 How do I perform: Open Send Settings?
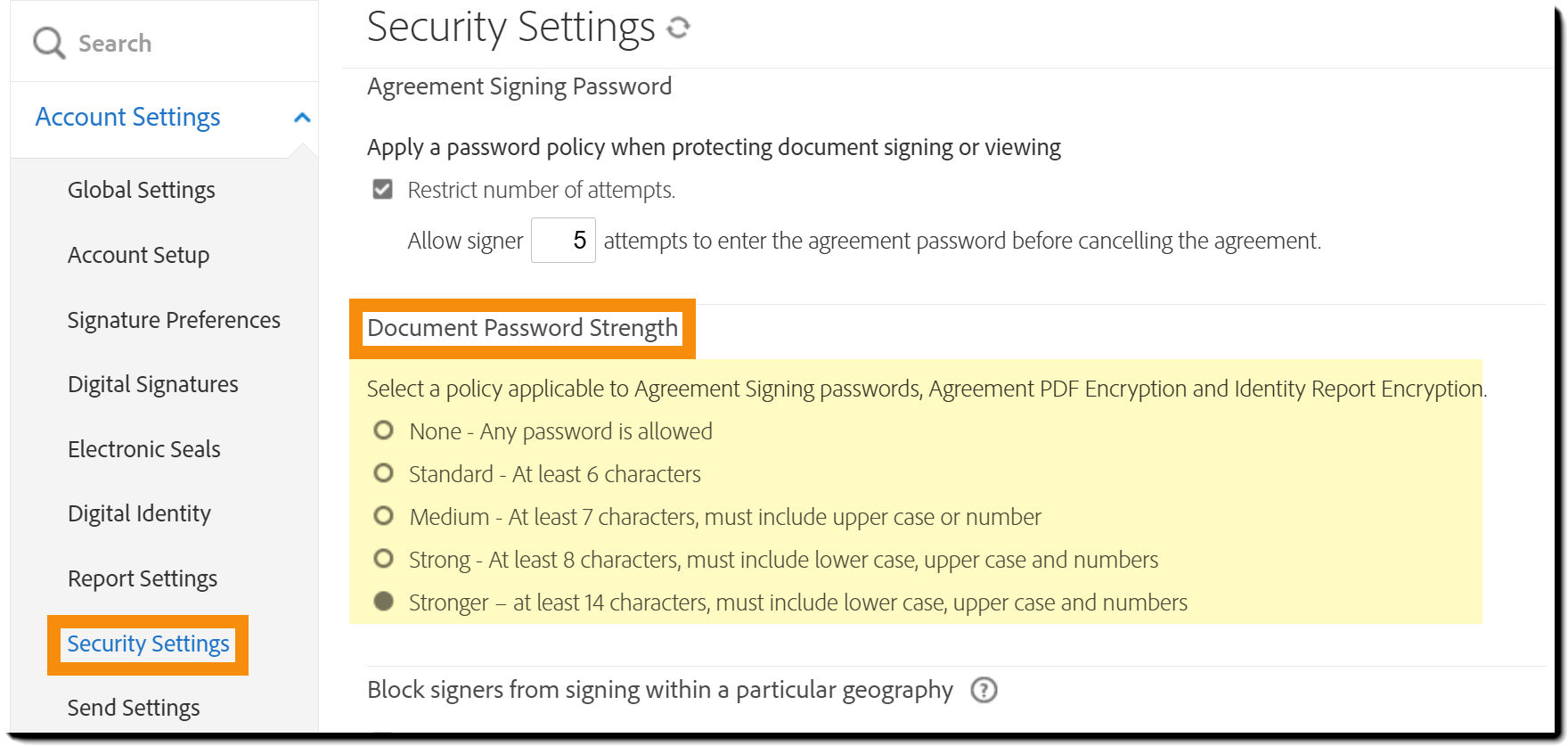coord(133,707)
